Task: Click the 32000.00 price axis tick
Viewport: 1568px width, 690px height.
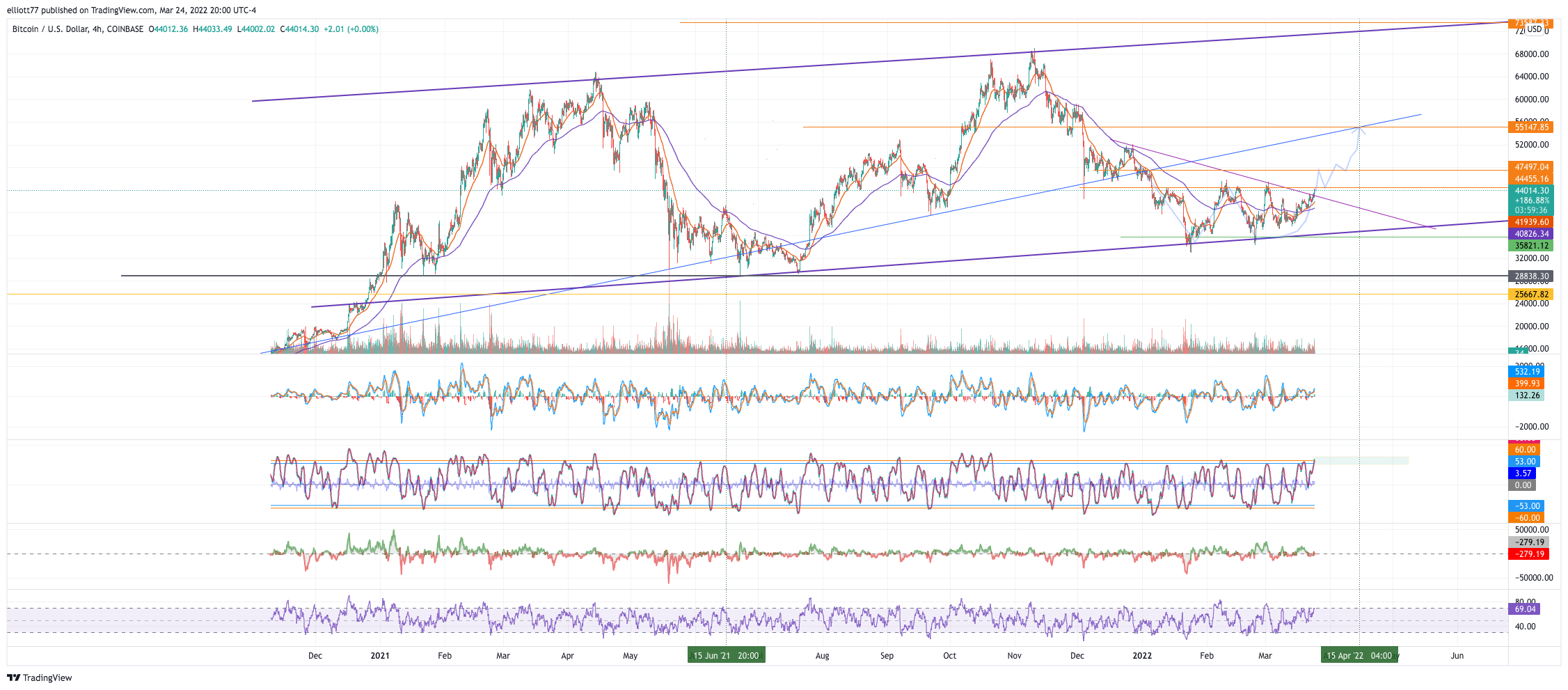Action: click(1532, 258)
